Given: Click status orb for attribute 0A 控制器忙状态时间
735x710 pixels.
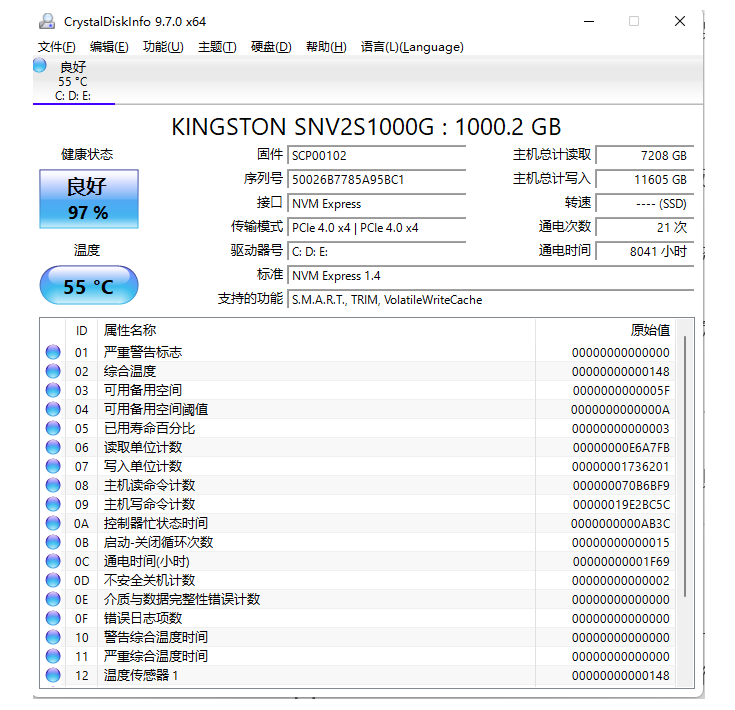Looking at the screenshot, I should point(53,523).
